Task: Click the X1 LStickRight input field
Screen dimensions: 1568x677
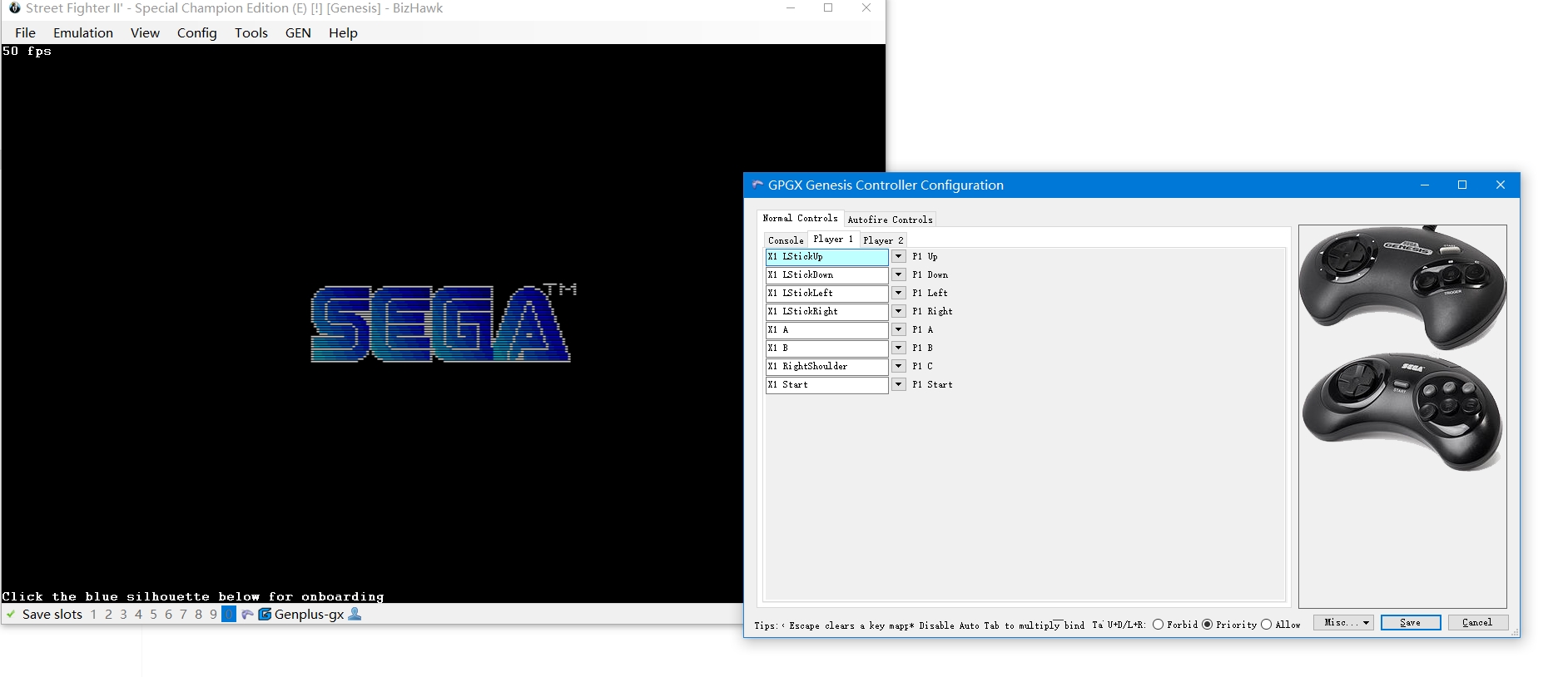Action: coord(827,311)
